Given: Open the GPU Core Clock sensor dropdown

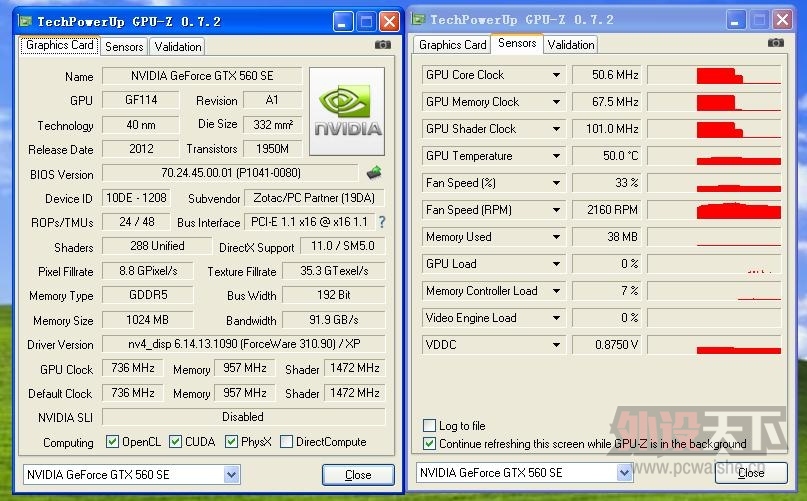Looking at the screenshot, I should (556, 75).
